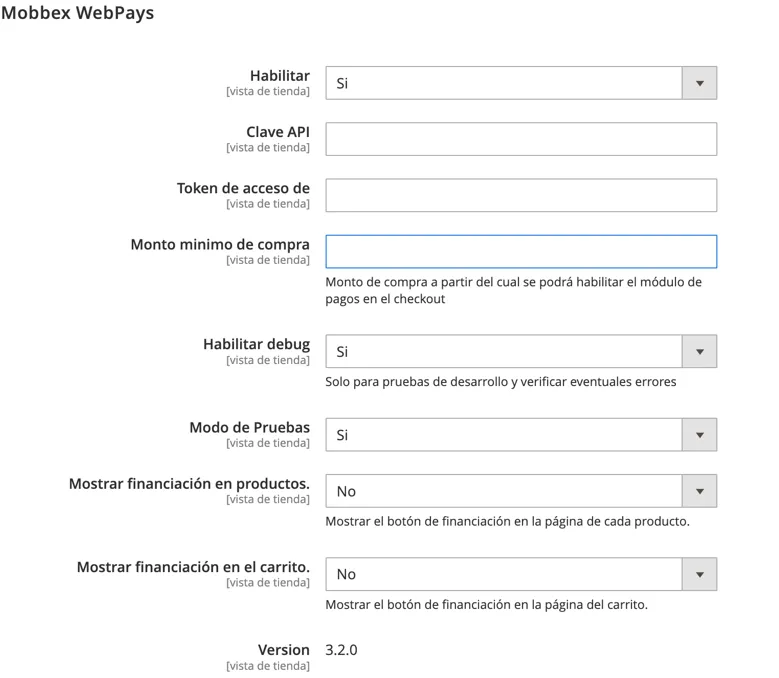Click the Modo de Pruebas label
779x678 pixels.
(x=249, y=427)
